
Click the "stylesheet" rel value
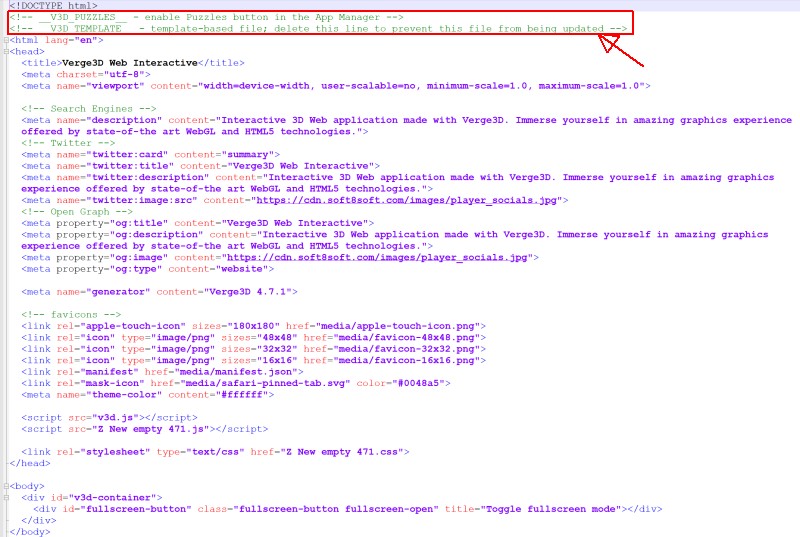pyautogui.click(x=115, y=452)
